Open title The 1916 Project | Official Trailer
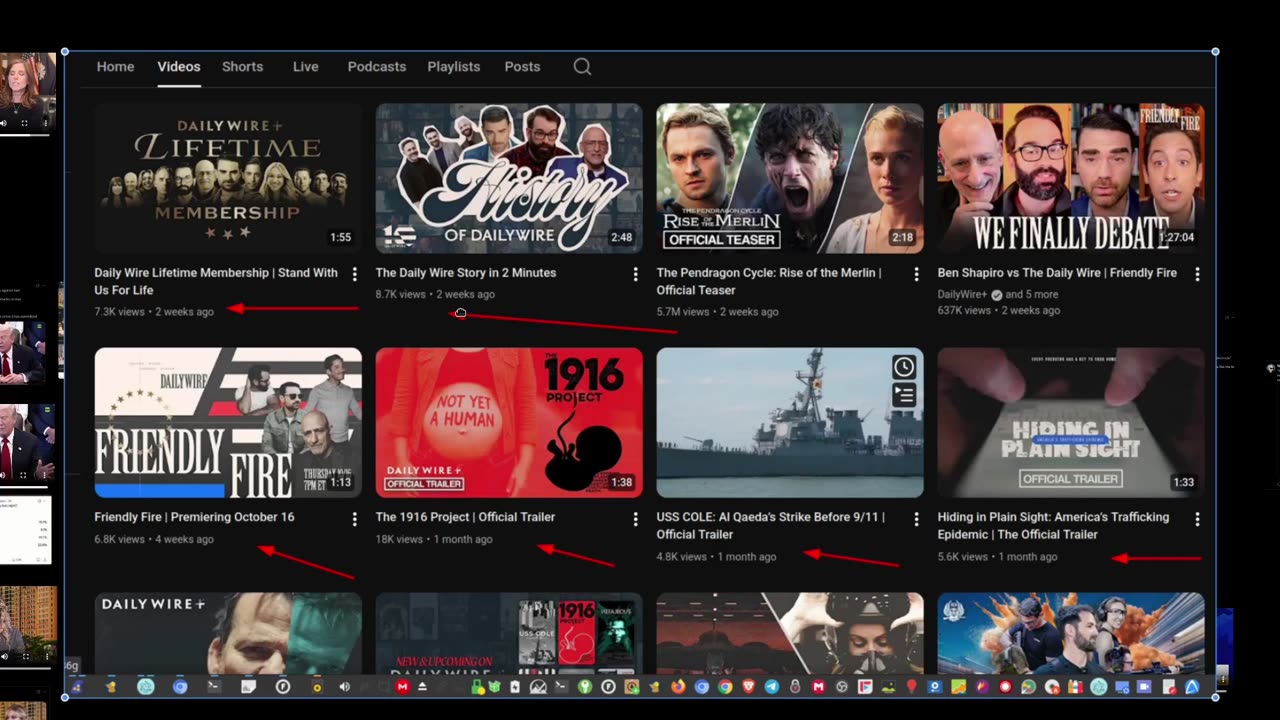The image size is (1280, 720). [x=465, y=517]
